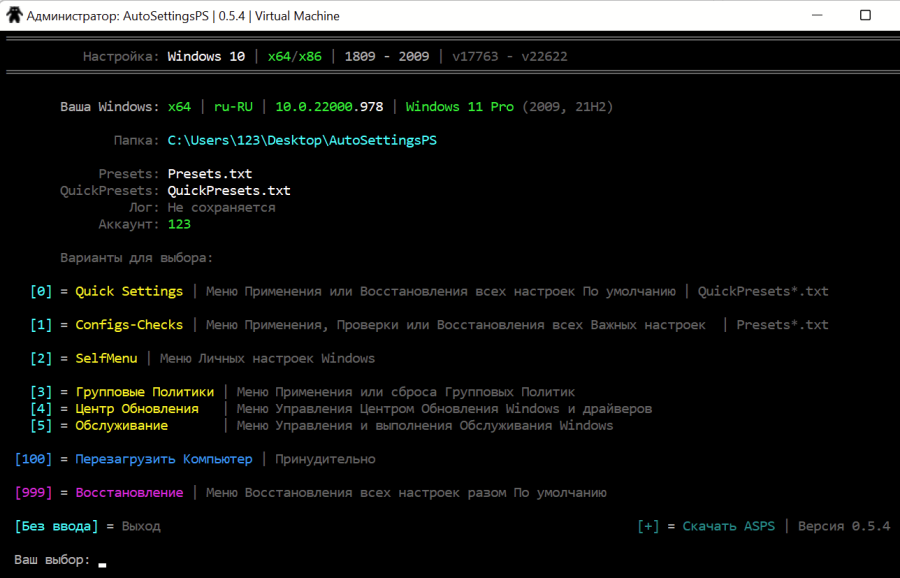Click the '[100]' option number

pos(33,459)
